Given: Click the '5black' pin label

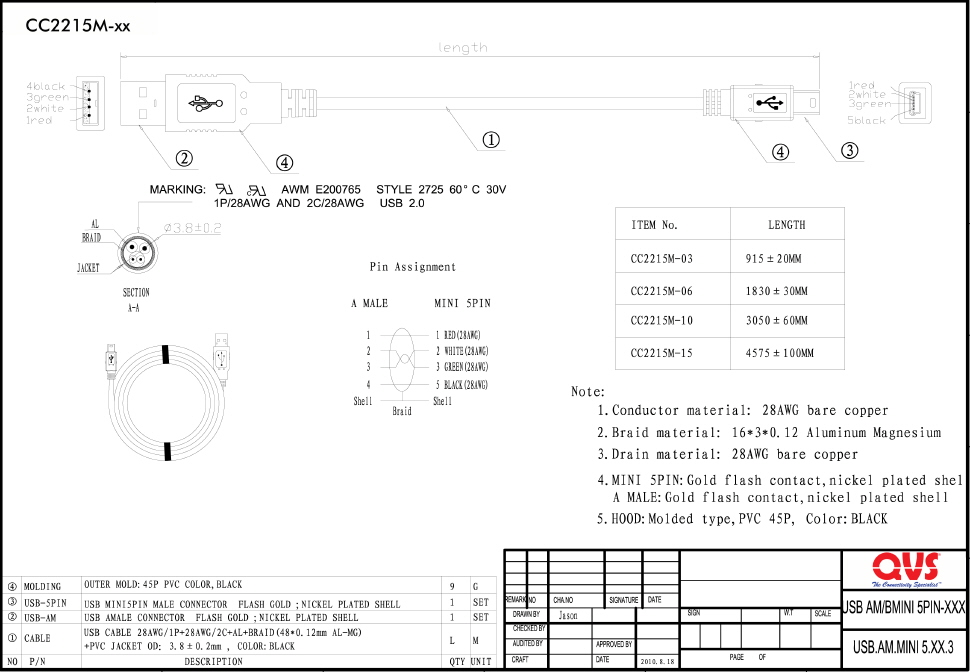Looking at the screenshot, I should [x=866, y=121].
